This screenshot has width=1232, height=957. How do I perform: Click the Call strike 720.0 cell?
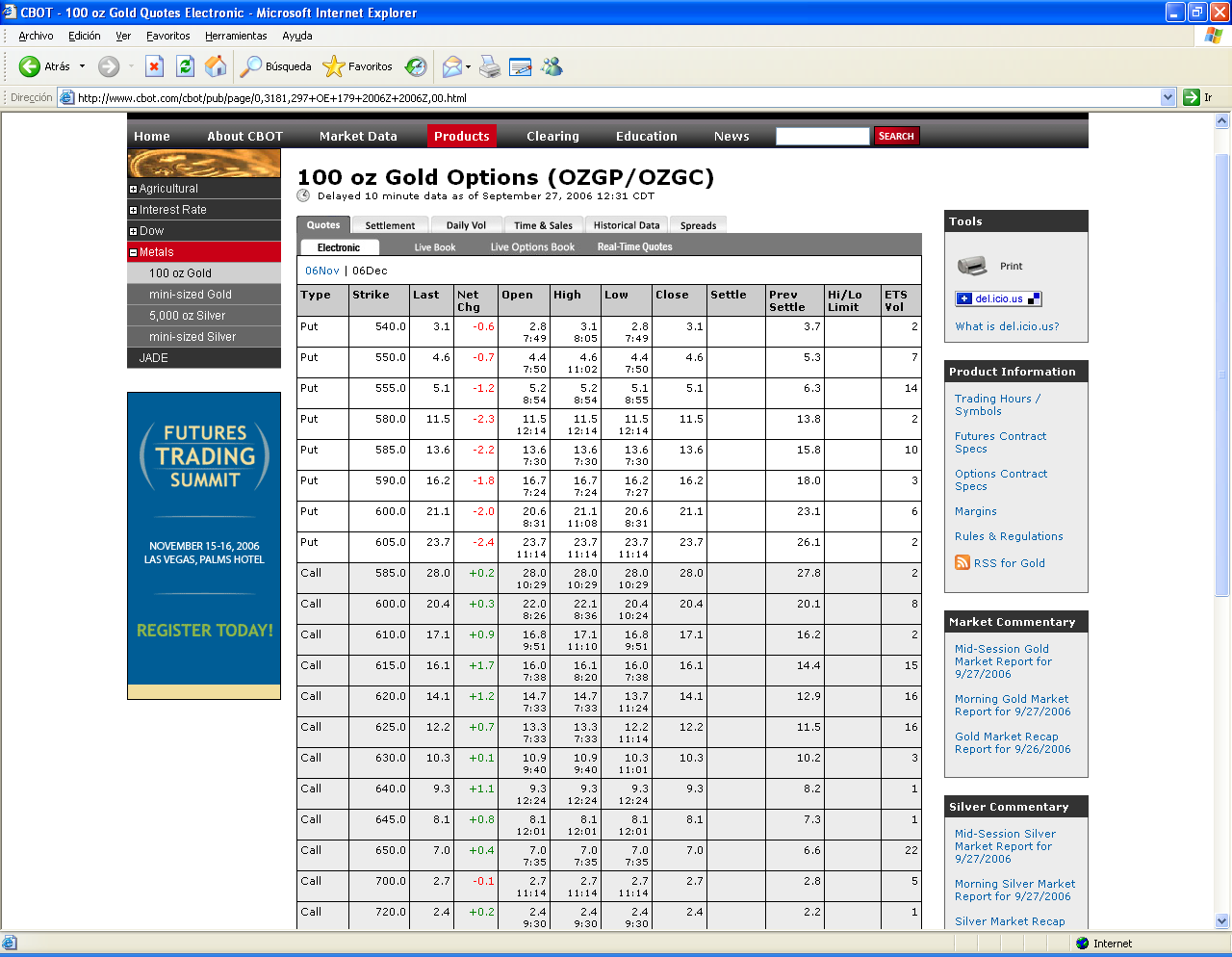point(378,916)
